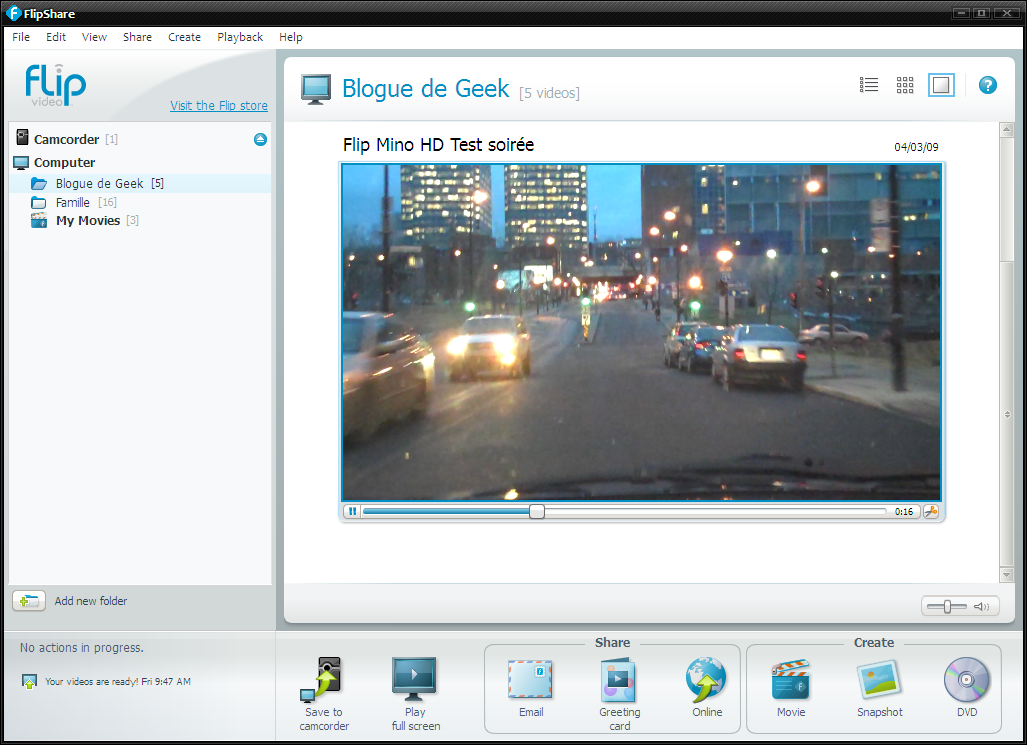Share the video Online
Screen dimensions: 1027x745
click(706, 682)
